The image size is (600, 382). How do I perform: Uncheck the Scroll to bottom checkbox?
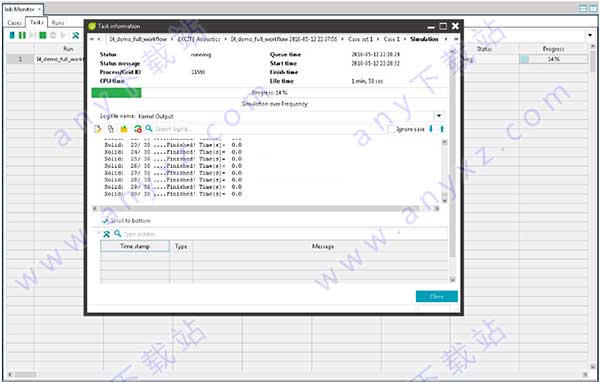(105, 221)
